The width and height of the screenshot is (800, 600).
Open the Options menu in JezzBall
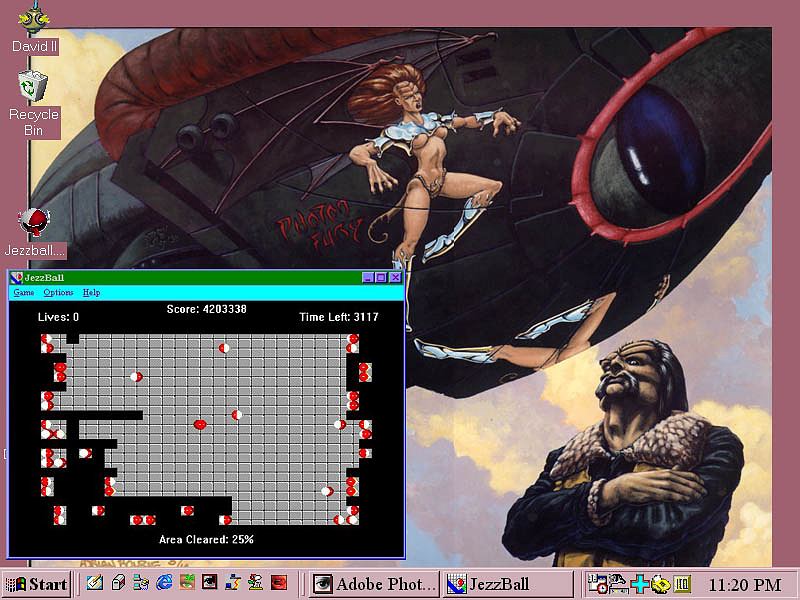click(x=58, y=292)
